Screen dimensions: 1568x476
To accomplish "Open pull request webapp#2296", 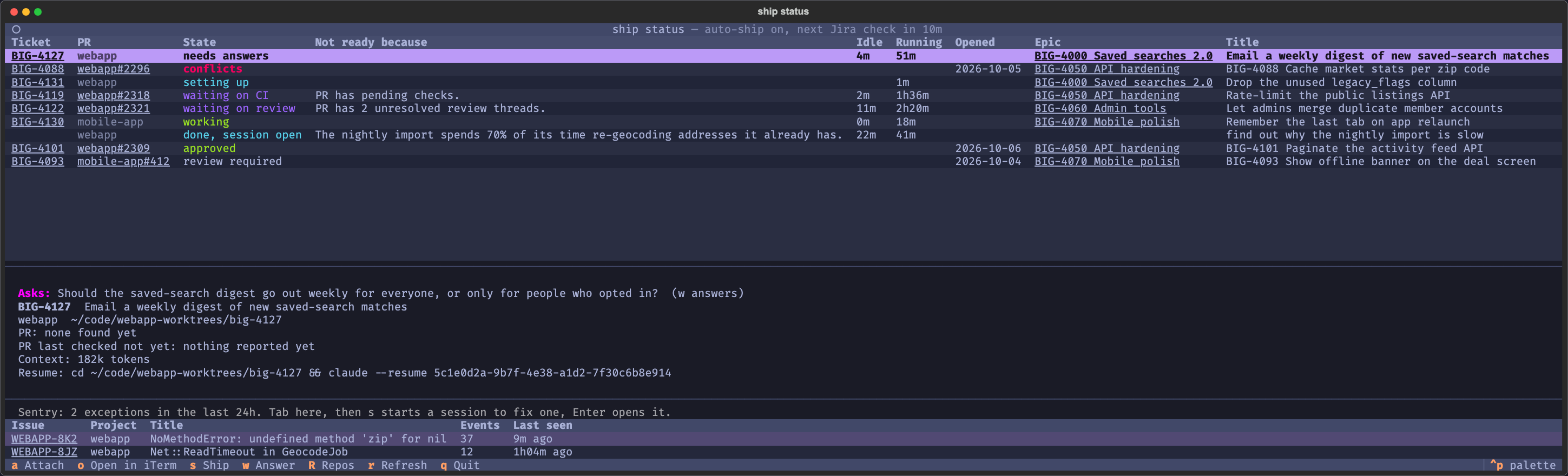I will click(113, 69).
